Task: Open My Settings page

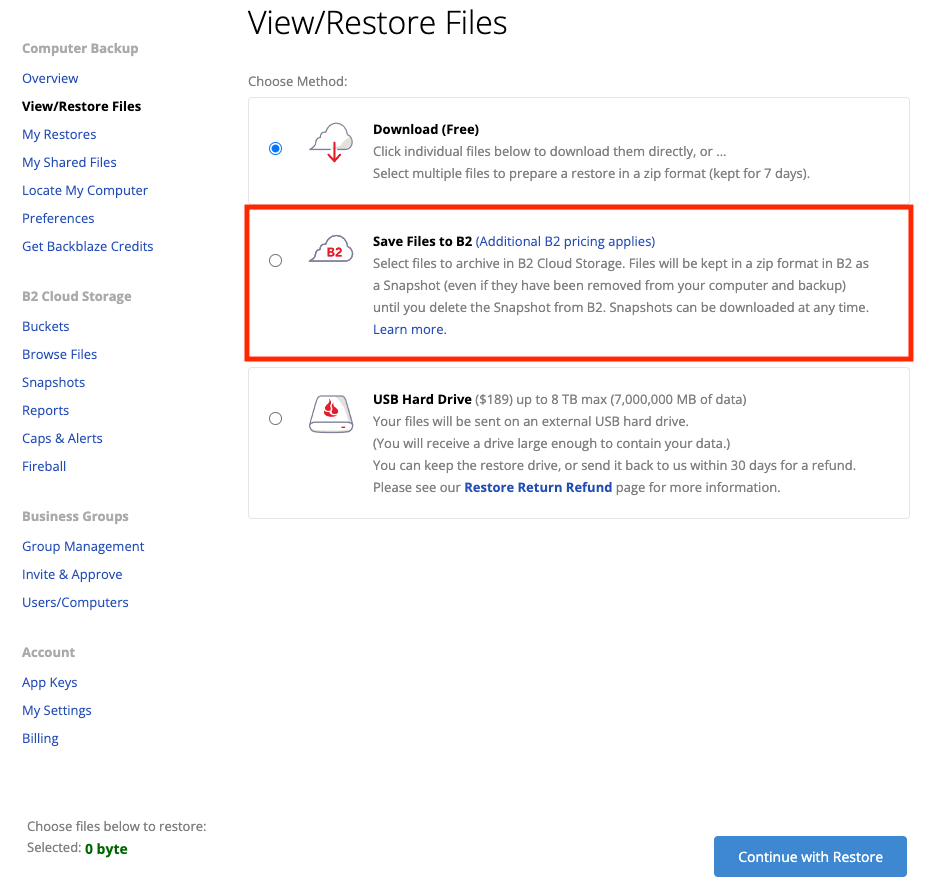Action: (57, 710)
